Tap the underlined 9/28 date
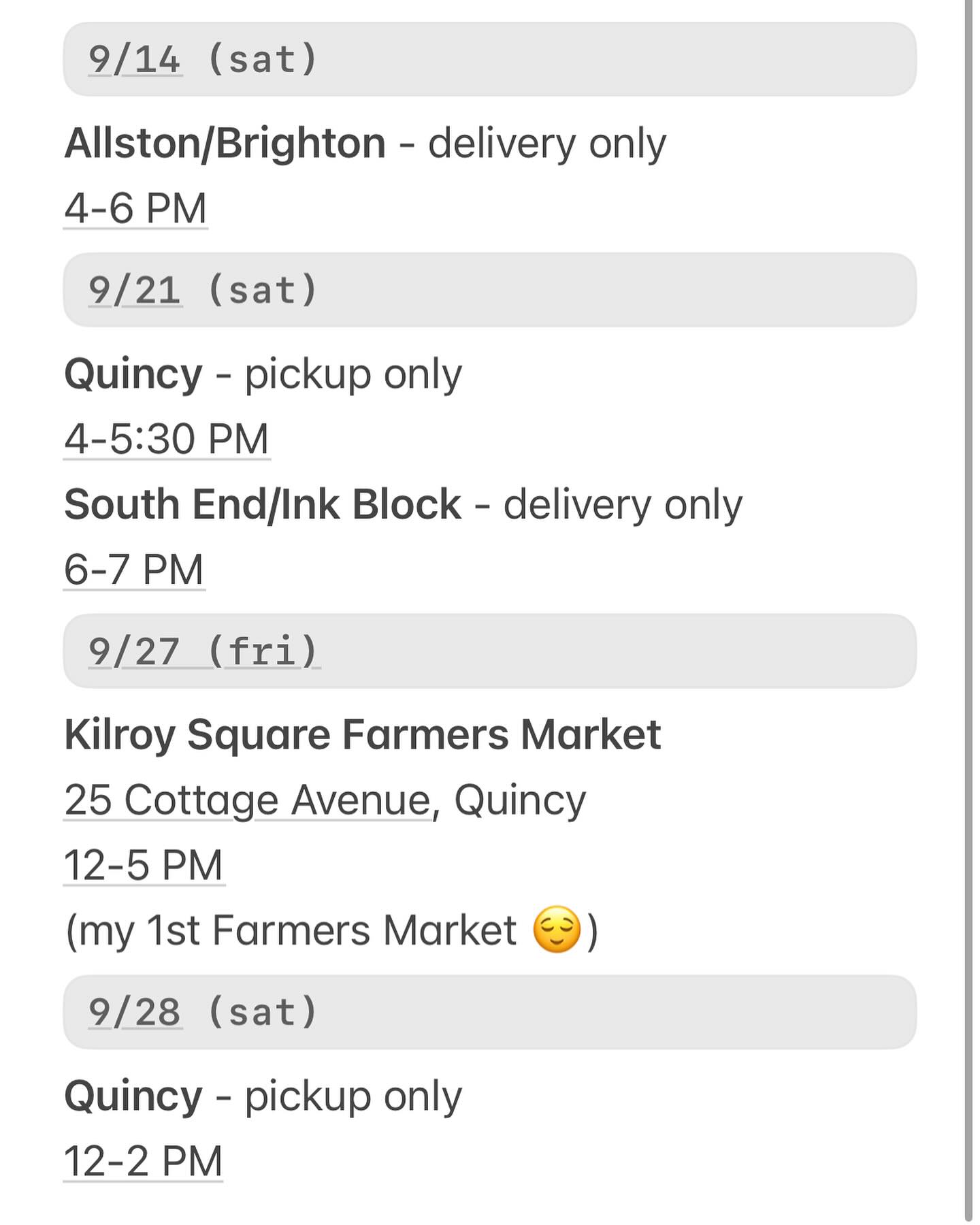This screenshot has width=980, height=1225. [x=135, y=1012]
